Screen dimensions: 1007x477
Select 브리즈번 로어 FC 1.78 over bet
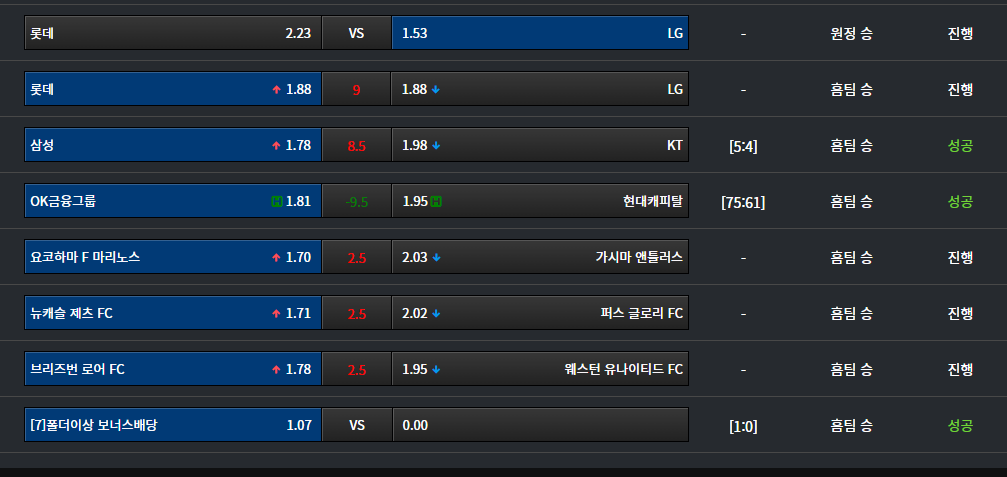(173, 369)
